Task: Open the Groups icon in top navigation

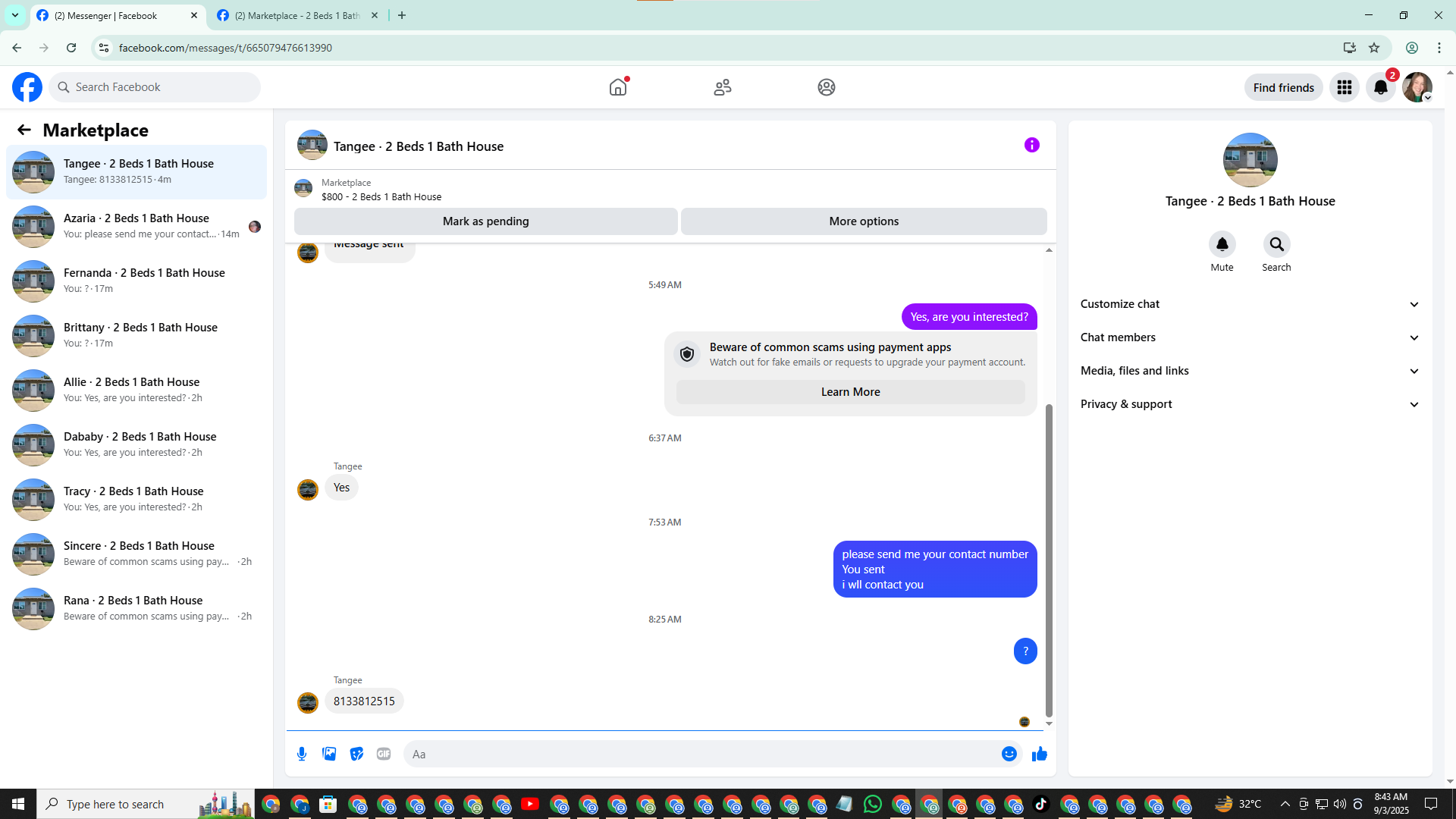Action: (827, 87)
